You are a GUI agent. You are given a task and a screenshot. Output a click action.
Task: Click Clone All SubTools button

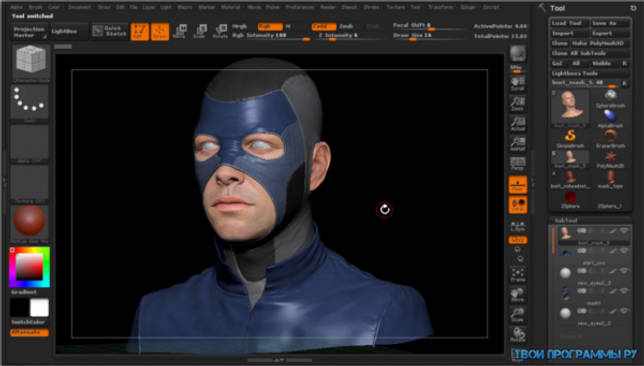[590, 53]
